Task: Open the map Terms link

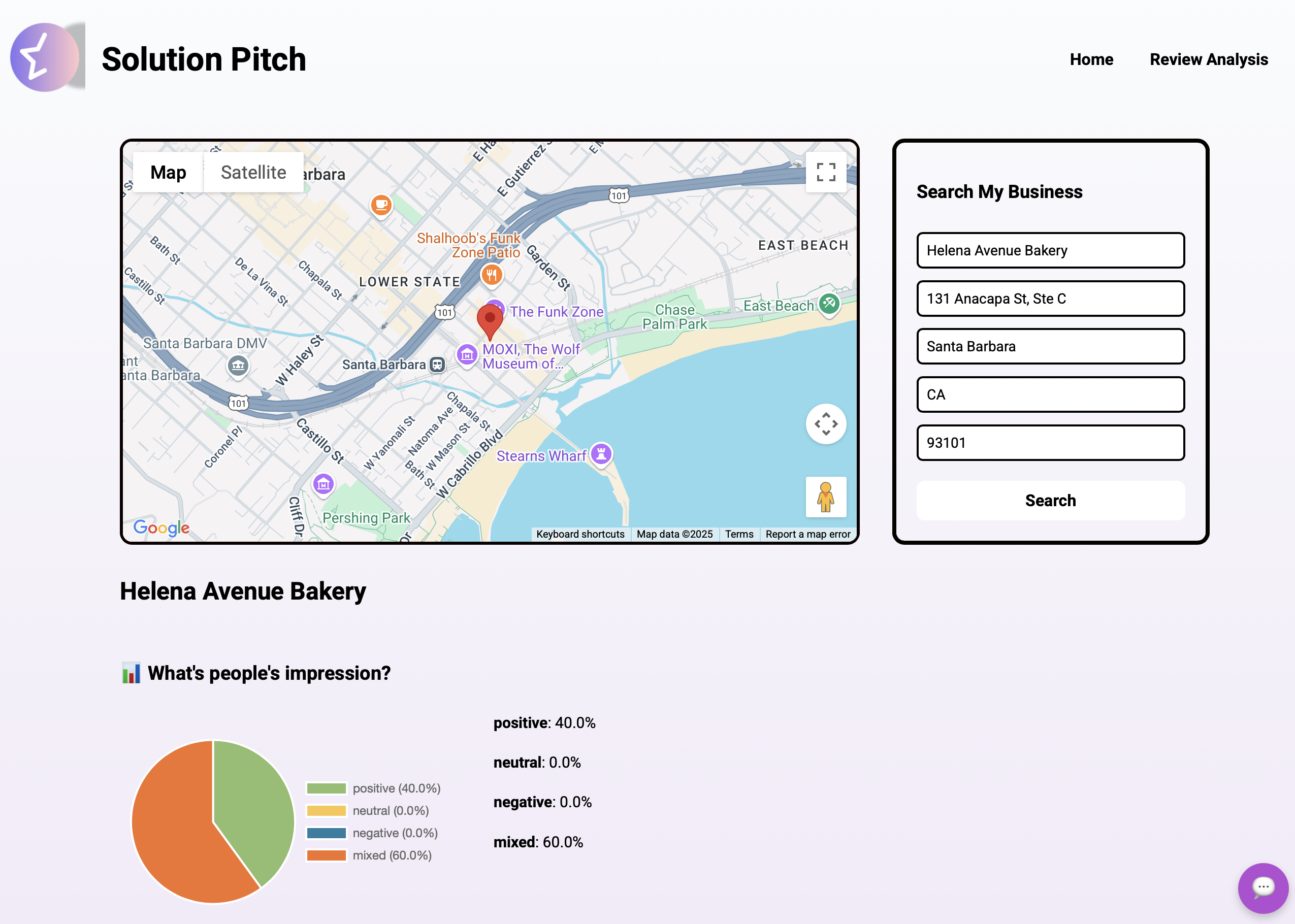Action: click(x=738, y=534)
